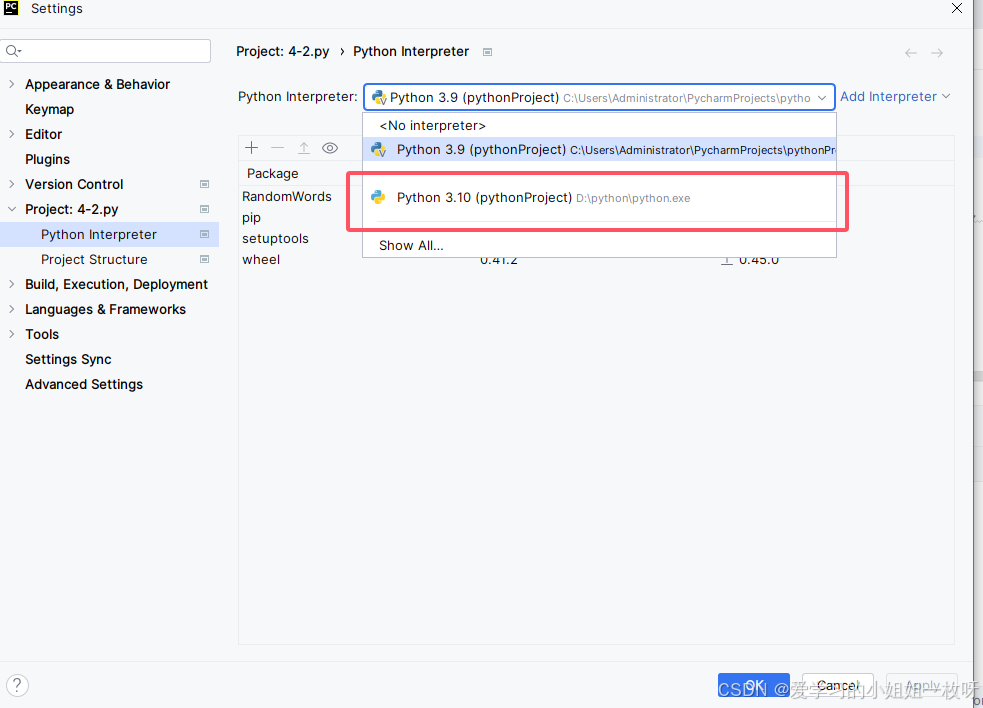
Task: Click the Package column header
Action: (x=273, y=174)
